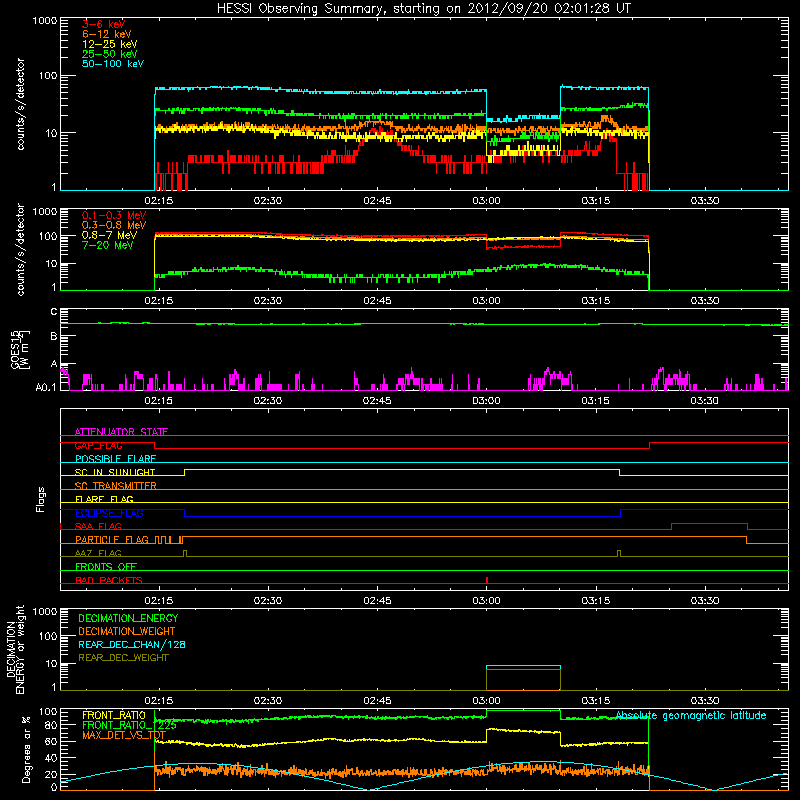The height and width of the screenshot is (800, 800).
Task: Click the Degrees or % axis label
Action: pyautogui.click(x=26, y=749)
